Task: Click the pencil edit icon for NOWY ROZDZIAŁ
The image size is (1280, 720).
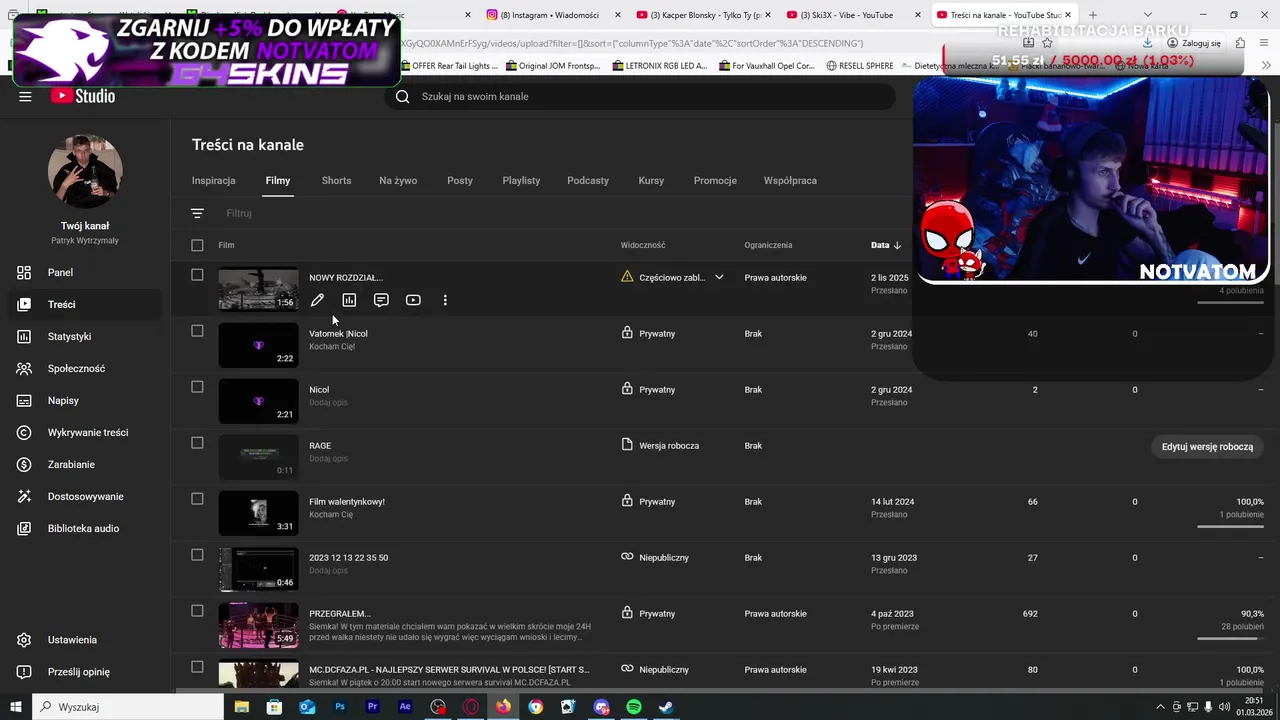Action: pyautogui.click(x=317, y=300)
